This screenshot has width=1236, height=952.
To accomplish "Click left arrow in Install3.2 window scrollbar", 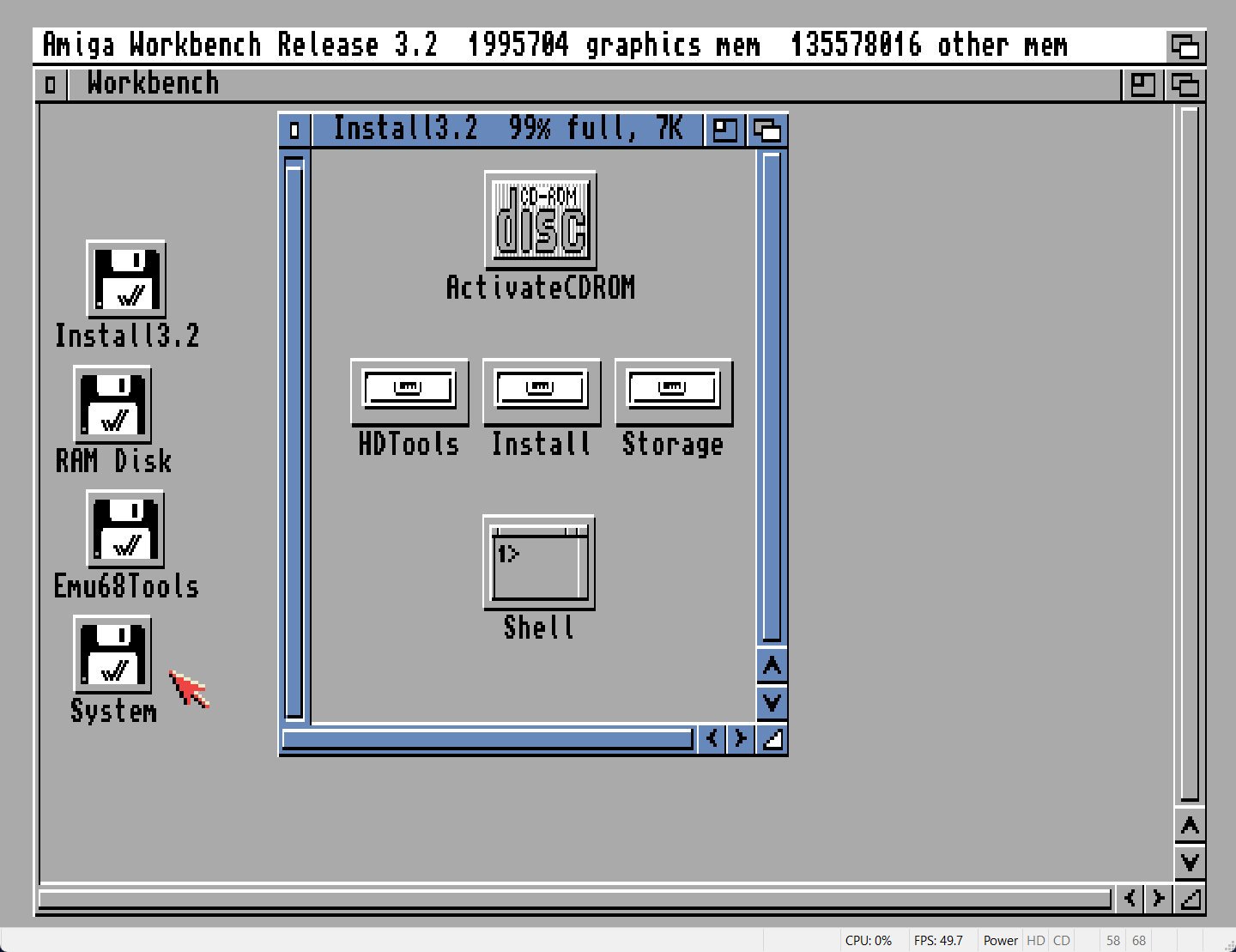I will coord(712,738).
